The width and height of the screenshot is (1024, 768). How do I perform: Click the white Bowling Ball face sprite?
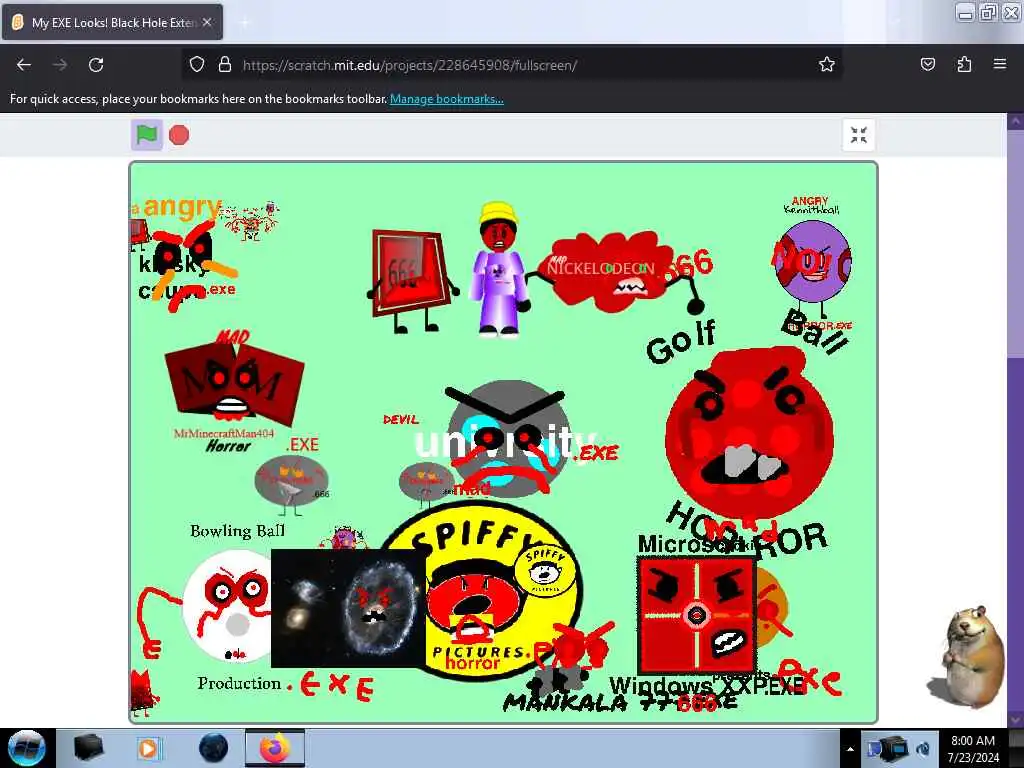coord(229,607)
